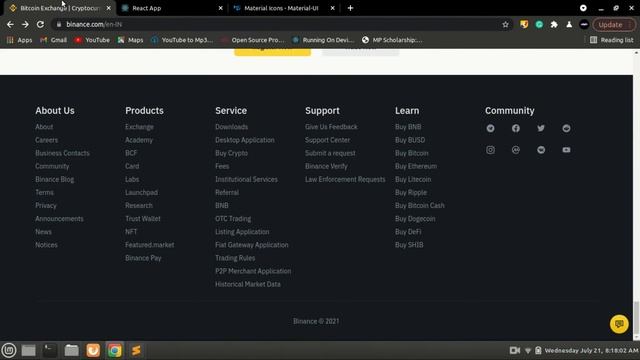The image size is (640, 360).
Task: Open the Apps bookmarks shortcut
Action: (x=19, y=40)
